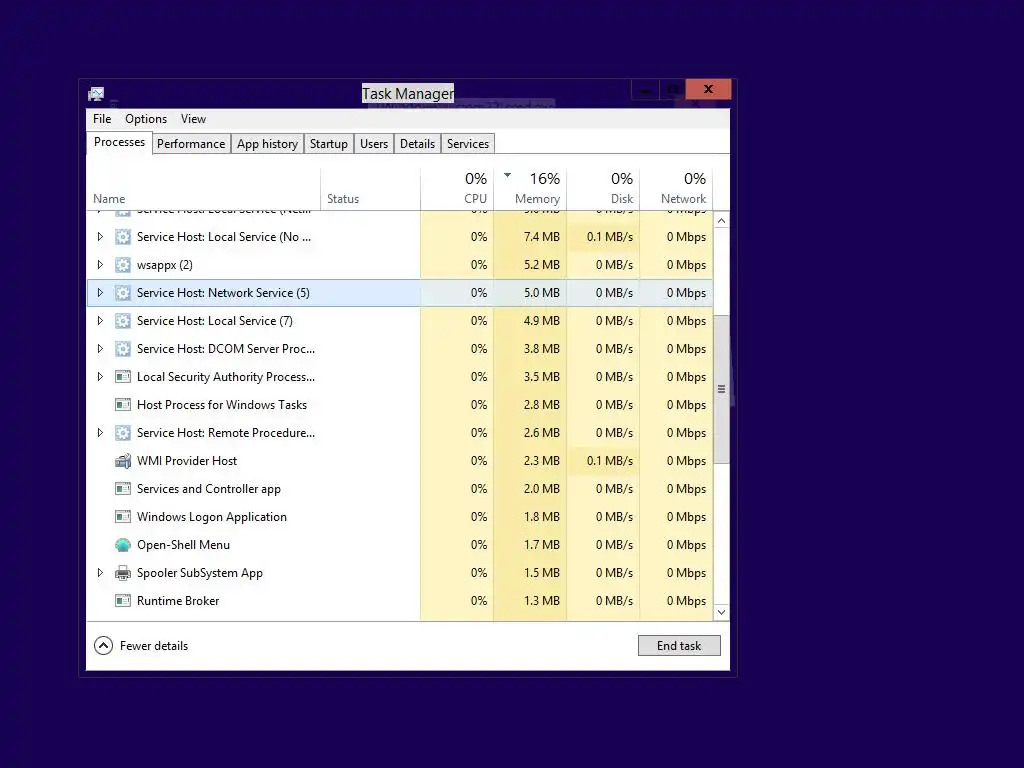This screenshot has width=1024, height=768.
Task: Click the WMI Provider Host icon
Action: (123, 461)
